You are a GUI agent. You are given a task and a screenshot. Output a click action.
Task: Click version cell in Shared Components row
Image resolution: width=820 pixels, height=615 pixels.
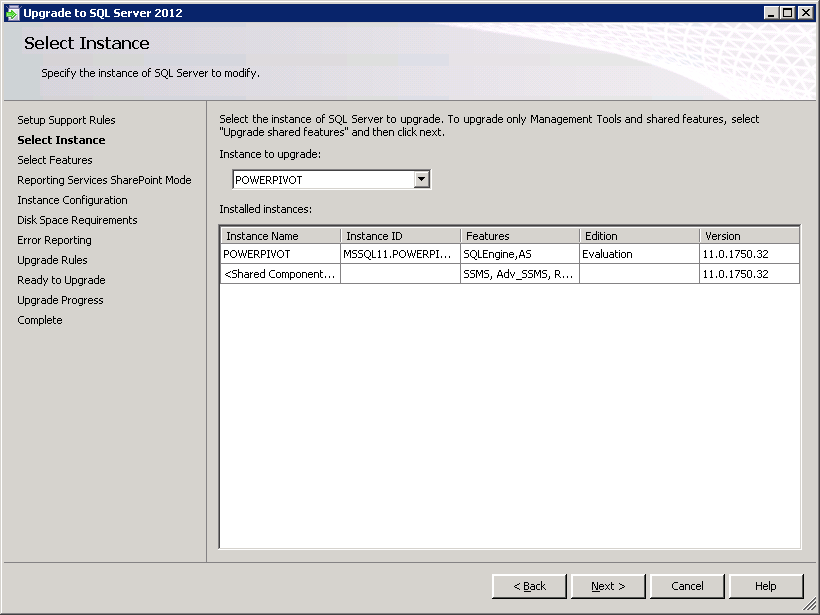[749, 274]
